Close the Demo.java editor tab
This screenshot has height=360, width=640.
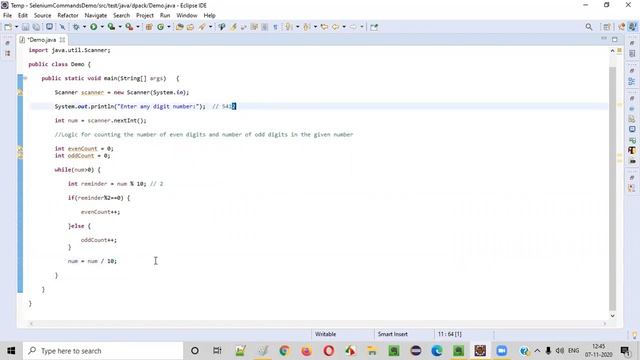62,40
